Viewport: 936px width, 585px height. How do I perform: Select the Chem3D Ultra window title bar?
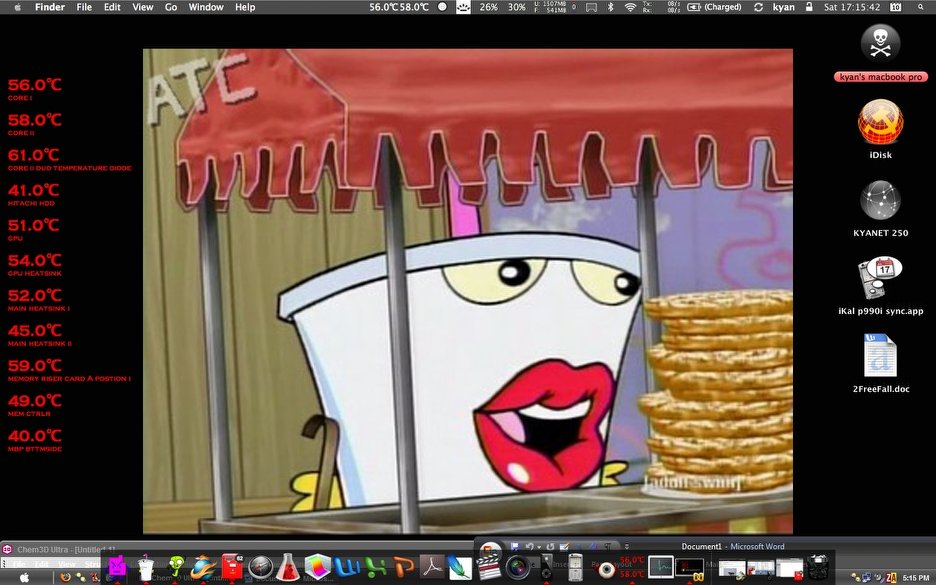tap(239, 549)
